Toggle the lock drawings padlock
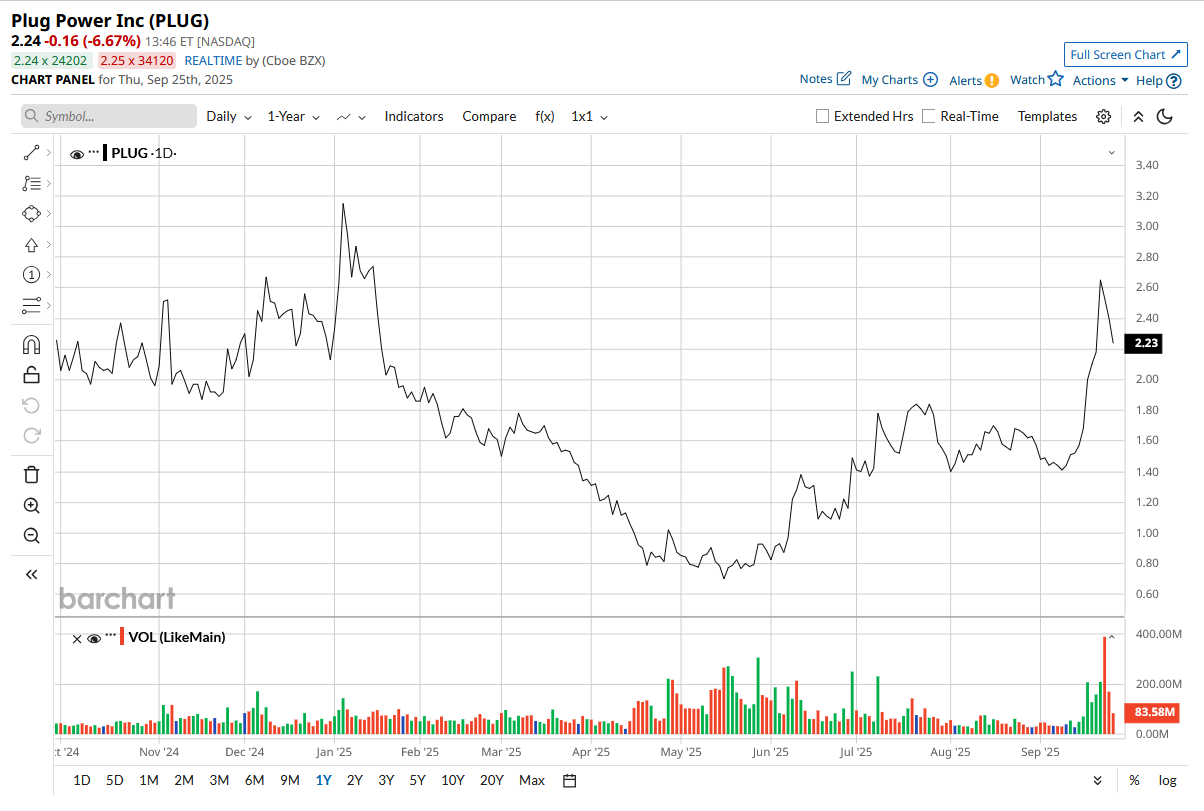The height and width of the screenshot is (811, 1204). (31, 375)
